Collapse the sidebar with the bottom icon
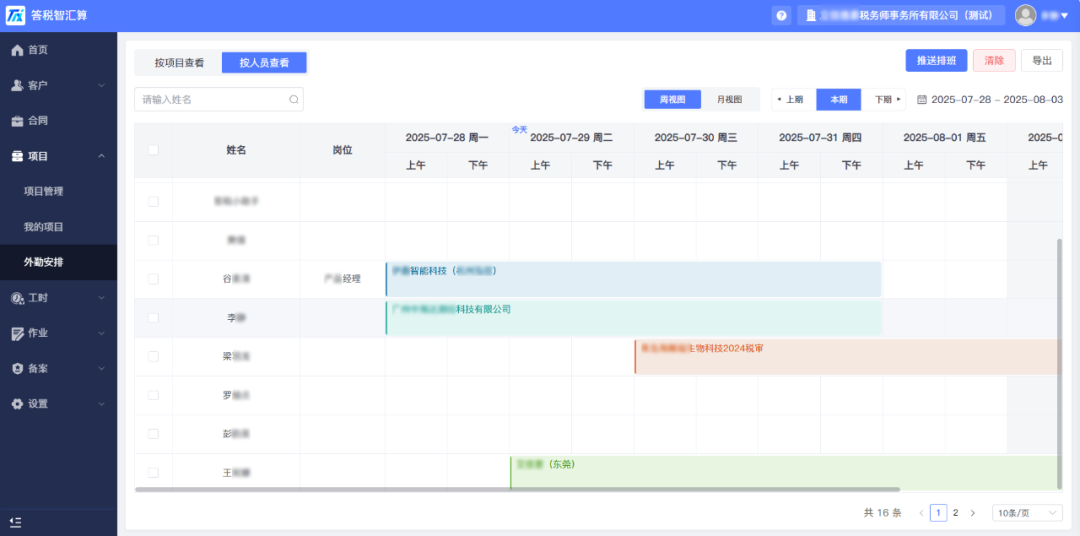The image size is (1080, 536). tap(15, 522)
